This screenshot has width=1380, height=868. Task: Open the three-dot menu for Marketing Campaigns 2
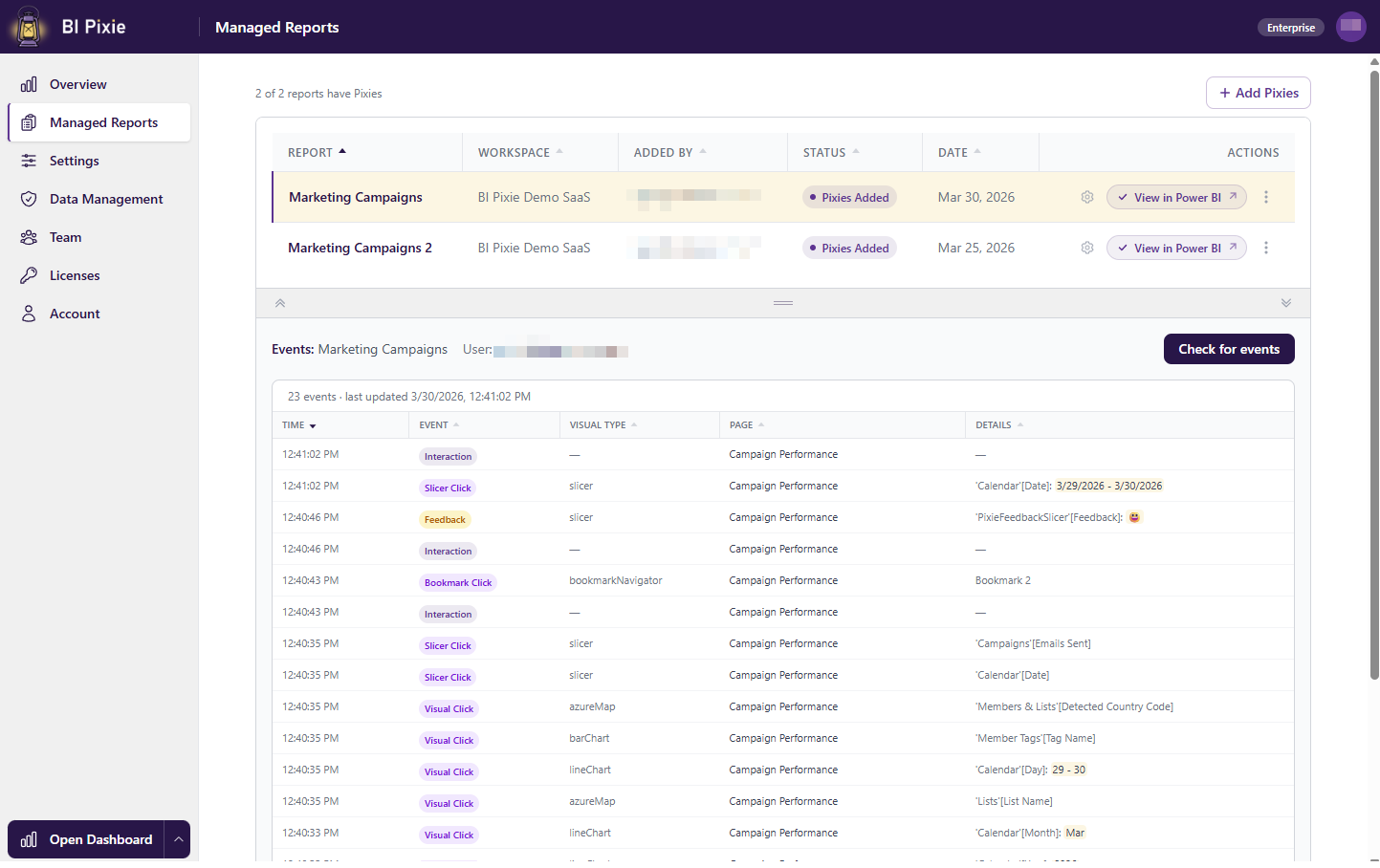click(1266, 248)
